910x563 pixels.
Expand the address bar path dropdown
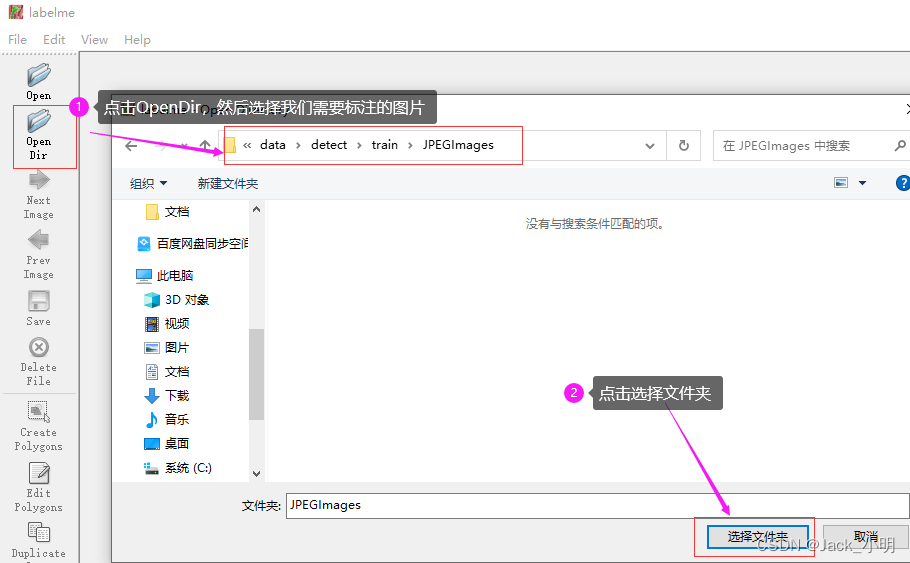tap(649, 146)
